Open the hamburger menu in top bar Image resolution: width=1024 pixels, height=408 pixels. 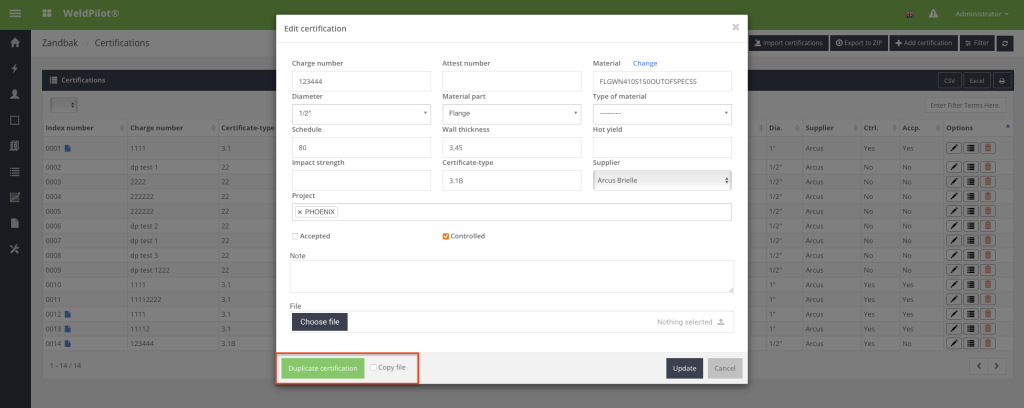pyautogui.click(x=15, y=13)
